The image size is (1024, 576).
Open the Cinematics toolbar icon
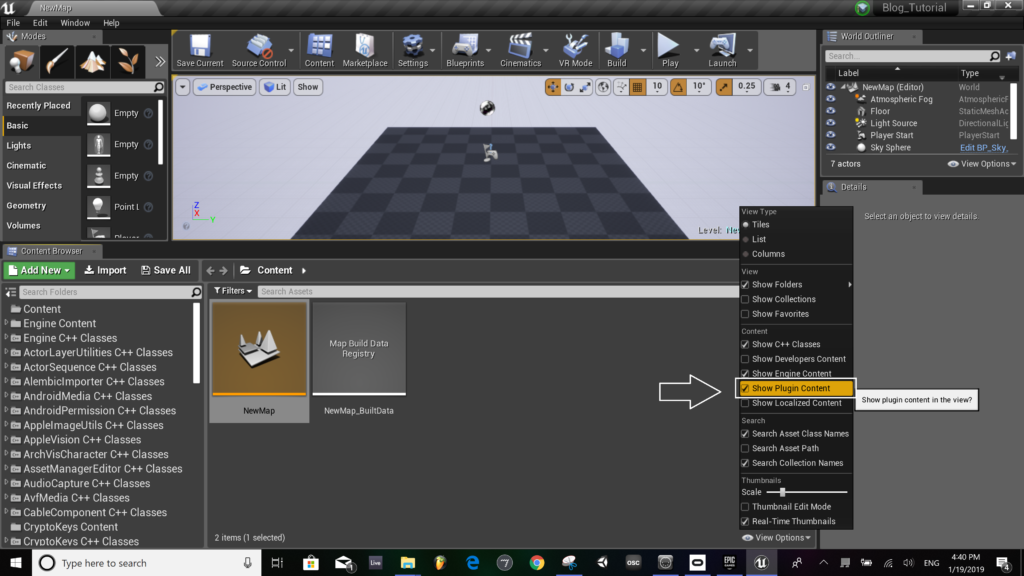point(520,47)
